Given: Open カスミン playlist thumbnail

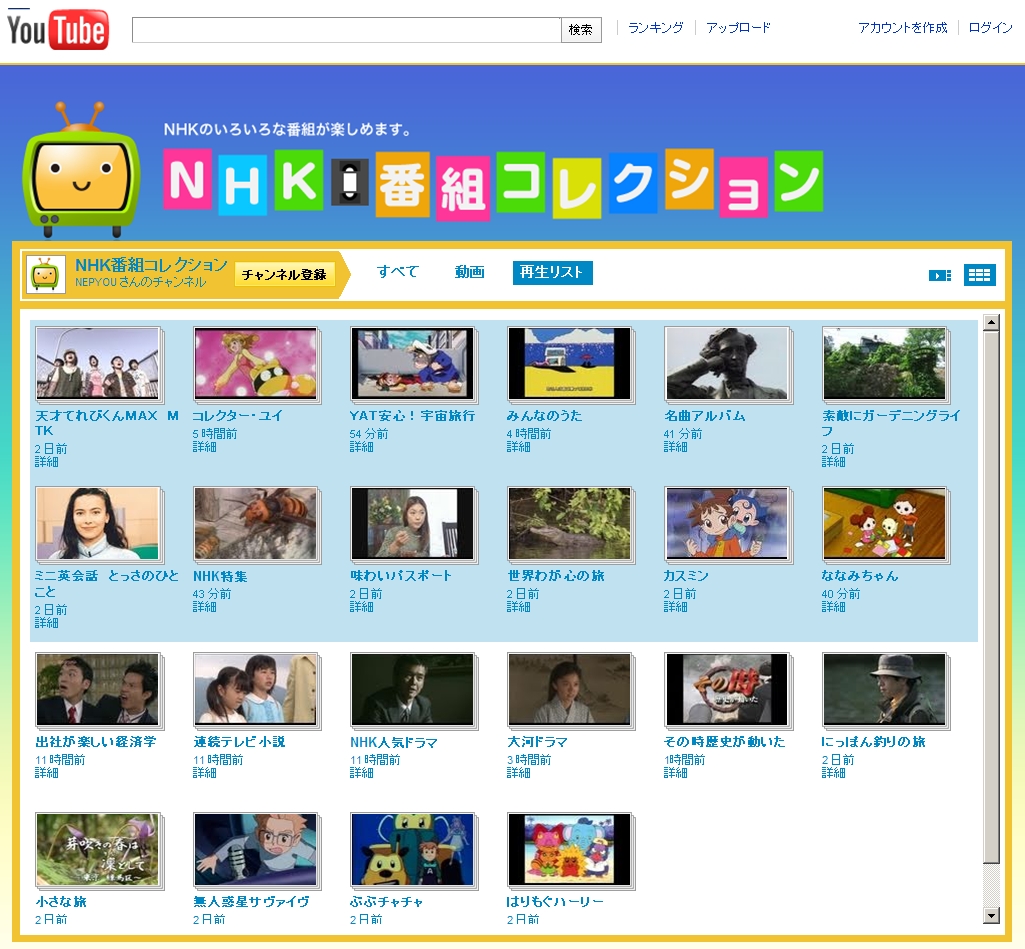Looking at the screenshot, I should pos(727,524).
